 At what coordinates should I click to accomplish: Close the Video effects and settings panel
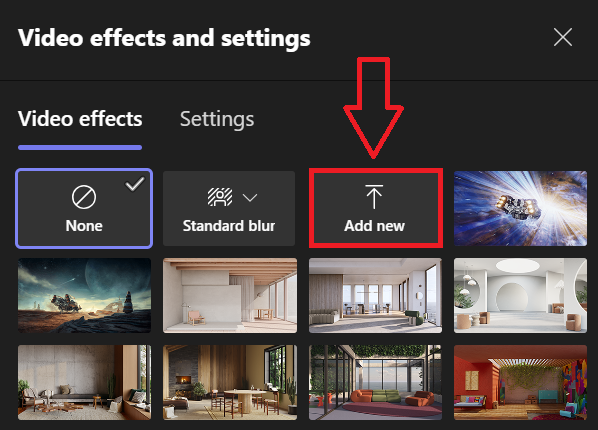(x=563, y=37)
